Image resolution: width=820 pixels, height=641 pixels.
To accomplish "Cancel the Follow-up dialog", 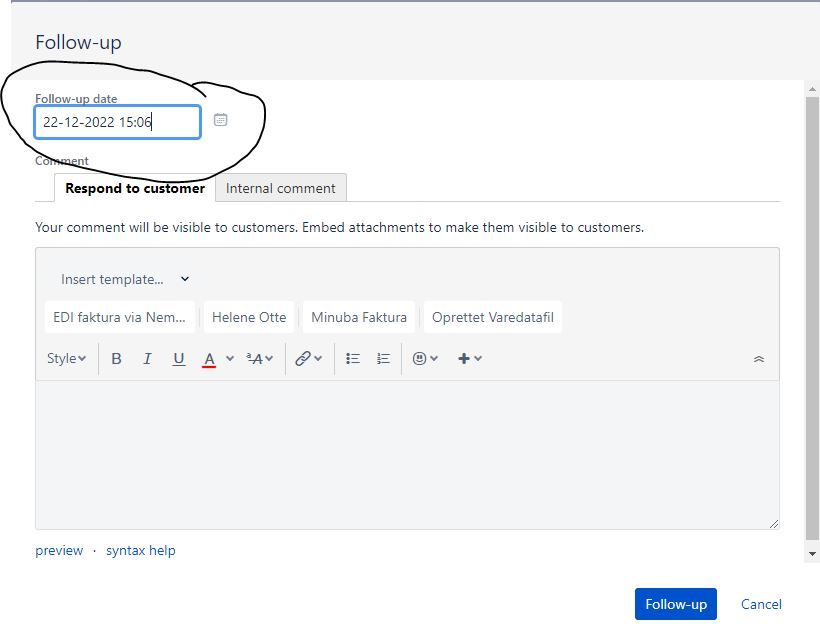I will 761,604.
